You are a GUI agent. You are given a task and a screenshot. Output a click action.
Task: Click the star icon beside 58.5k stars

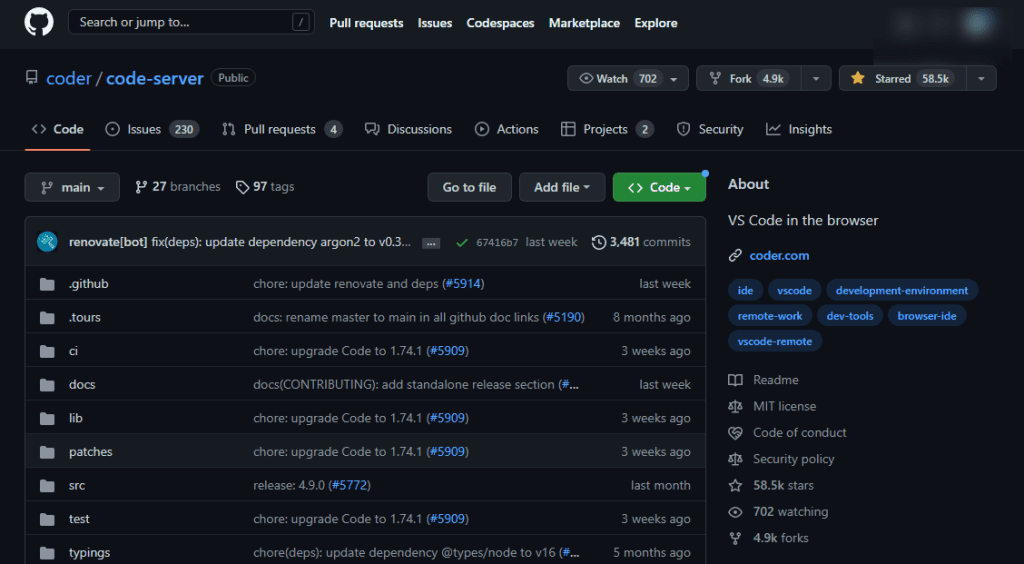coord(735,486)
